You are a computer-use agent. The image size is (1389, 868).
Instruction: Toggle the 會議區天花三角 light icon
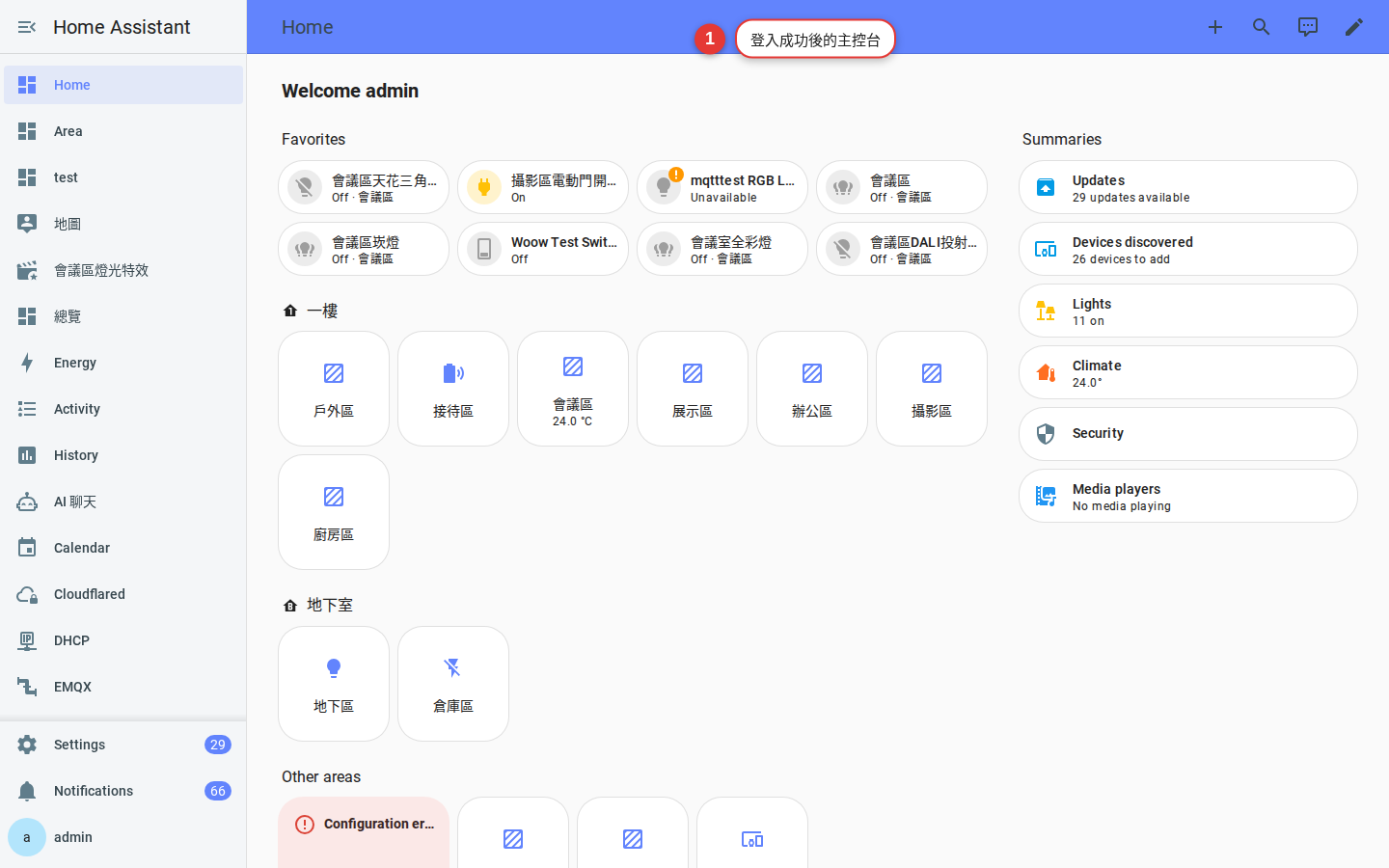tap(305, 187)
